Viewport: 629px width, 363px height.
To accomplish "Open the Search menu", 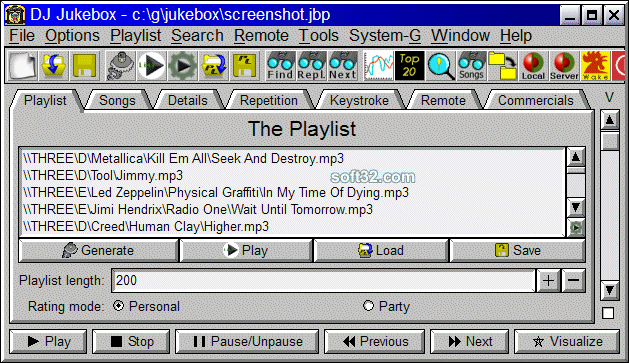I will [x=197, y=36].
